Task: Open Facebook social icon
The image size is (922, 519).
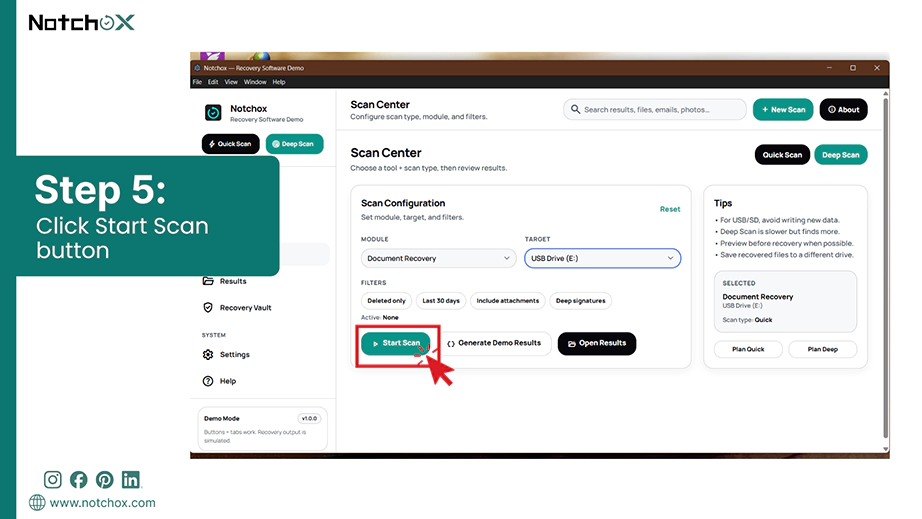Action: point(78,480)
